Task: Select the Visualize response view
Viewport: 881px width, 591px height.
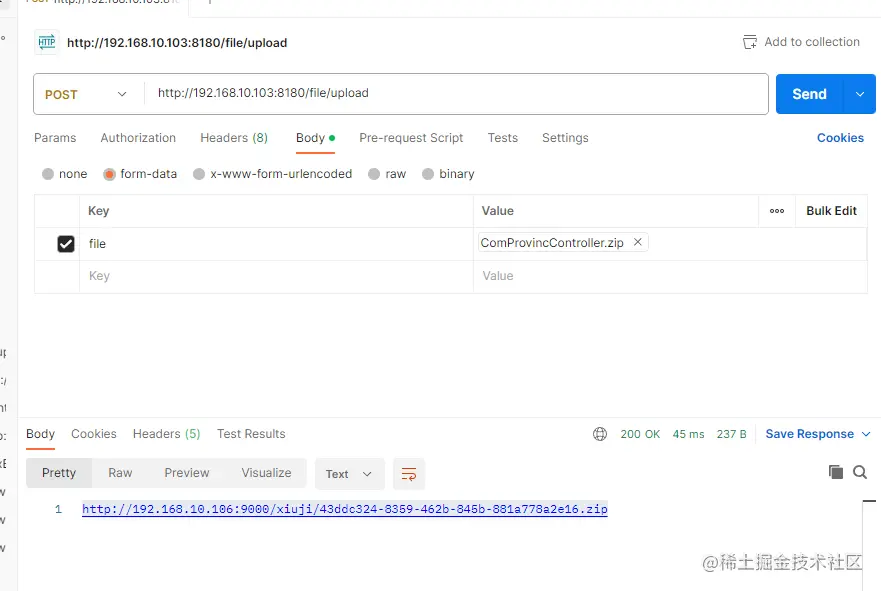Action: click(266, 473)
